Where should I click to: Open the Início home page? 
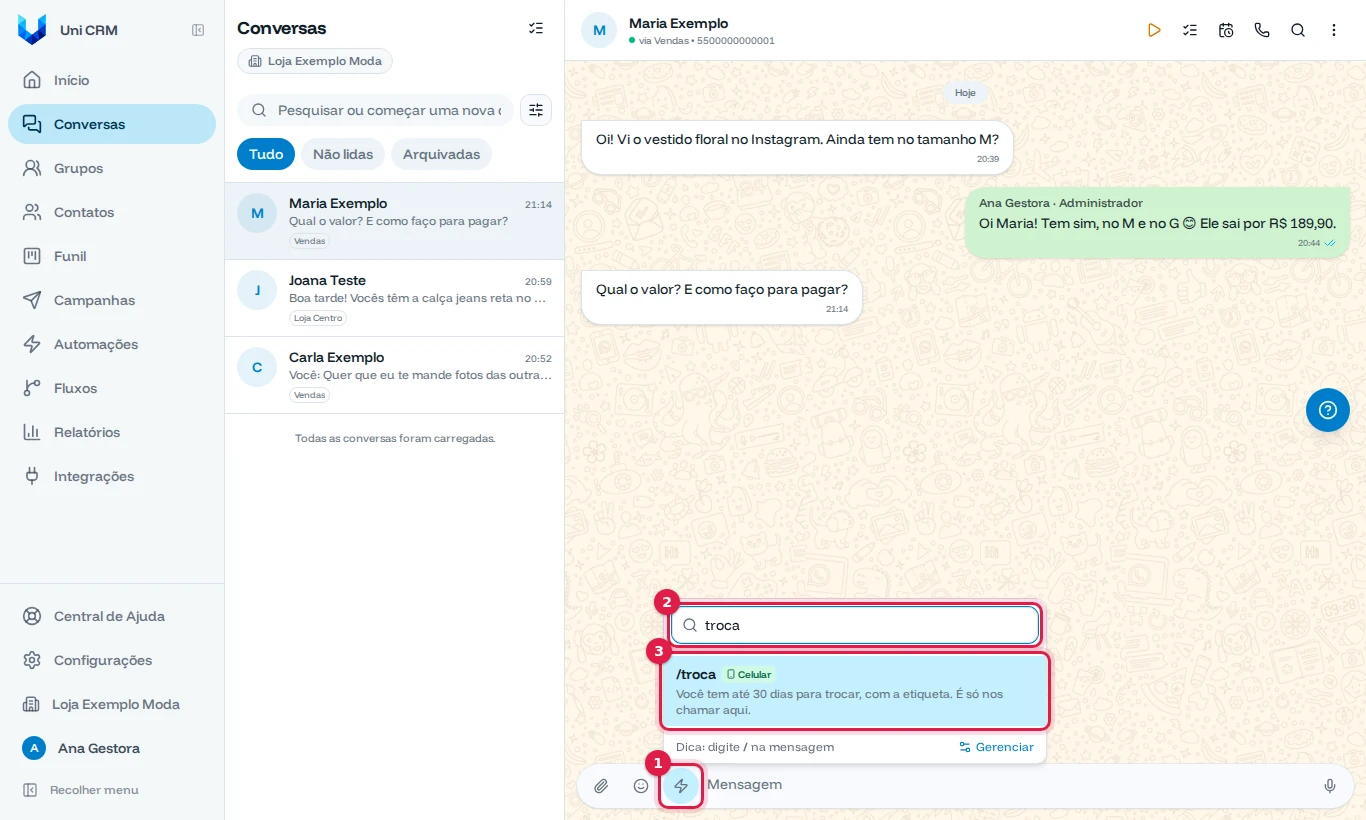pos(112,80)
